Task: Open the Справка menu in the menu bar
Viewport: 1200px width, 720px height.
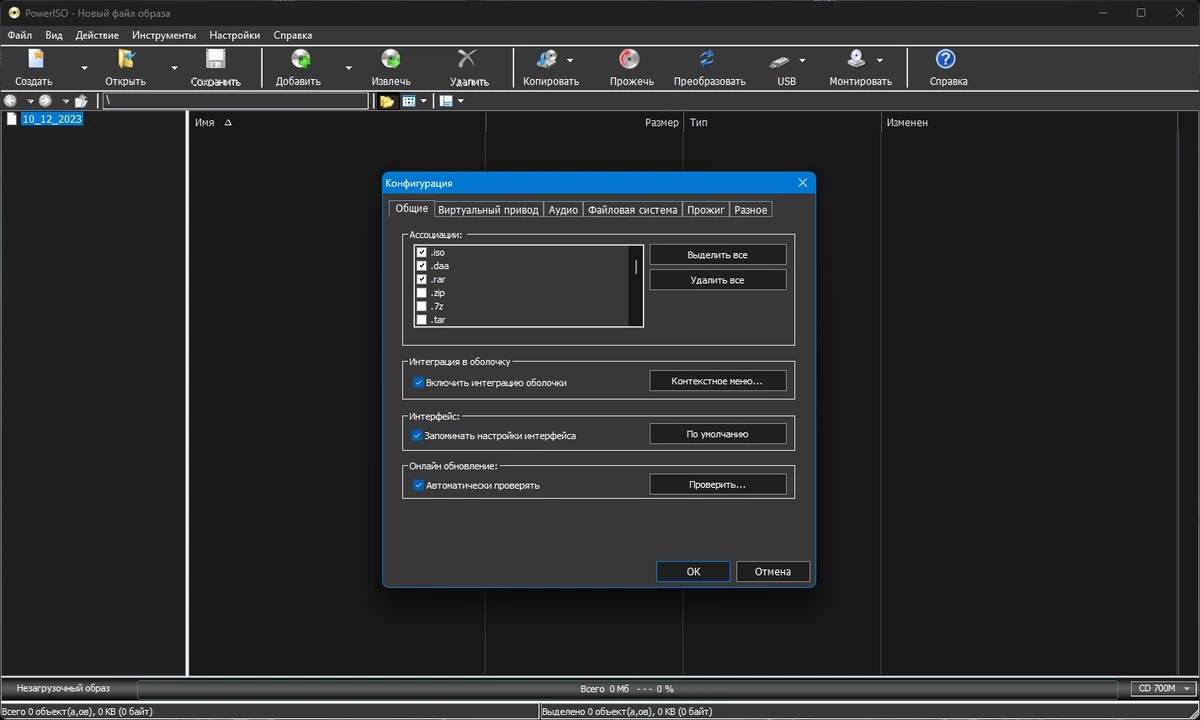Action: tap(292, 35)
